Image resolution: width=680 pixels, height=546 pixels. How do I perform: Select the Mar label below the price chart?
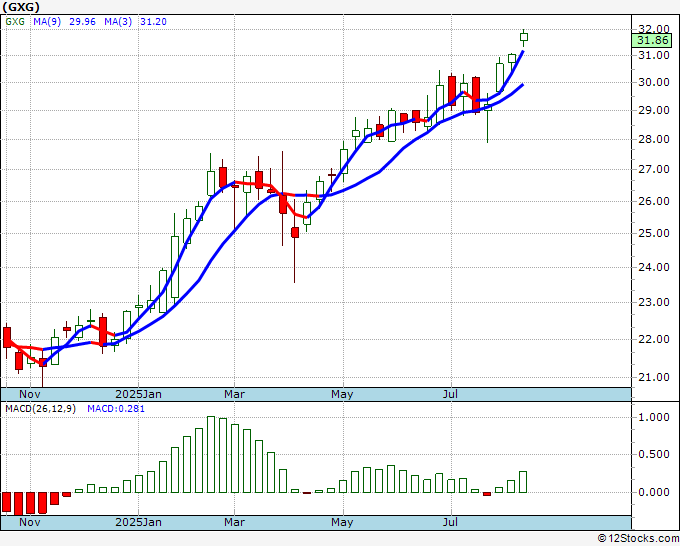pyautogui.click(x=234, y=394)
